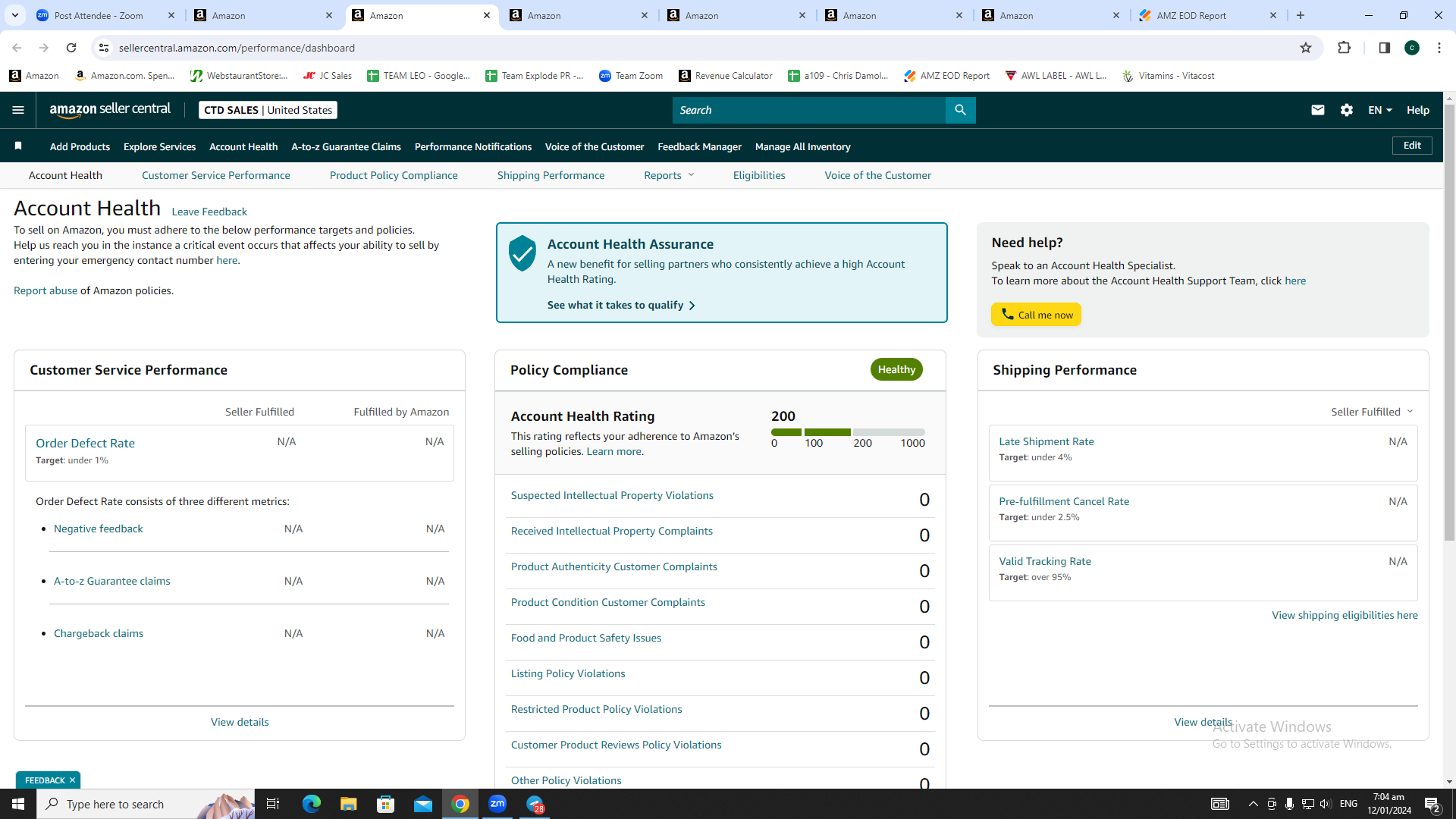This screenshot has height=819, width=1456.
Task: Bookmark this page with the star icon
Action: pyautogui.click(x=1306, y=48)
